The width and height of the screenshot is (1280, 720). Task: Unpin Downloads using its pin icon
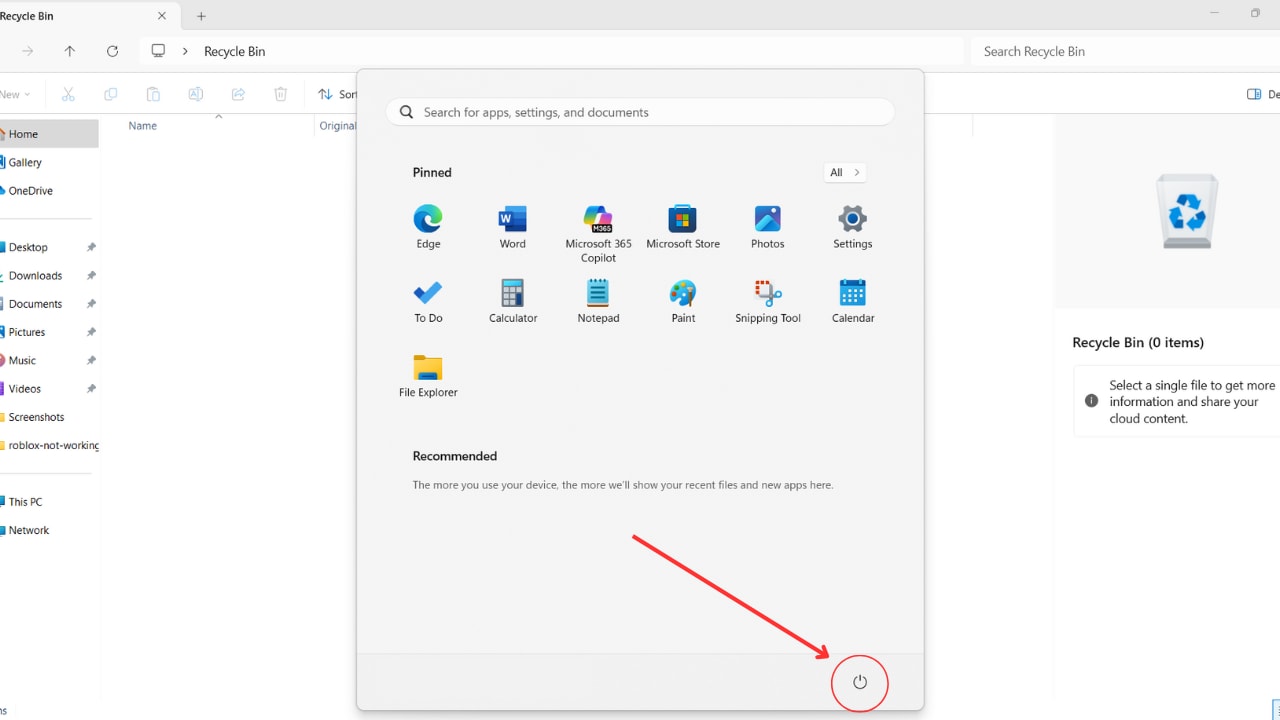[91, 276]
